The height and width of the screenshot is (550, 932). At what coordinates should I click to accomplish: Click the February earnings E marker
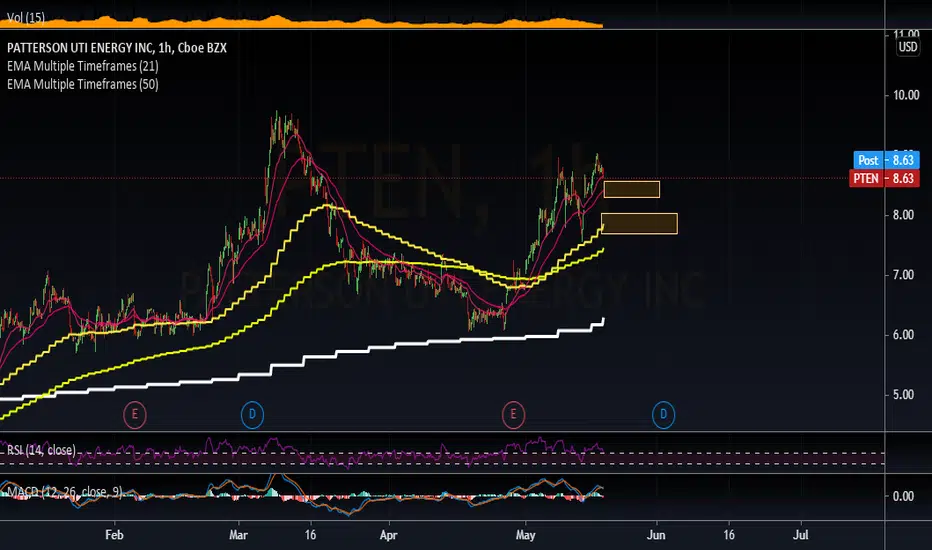(x=135, y=414)
